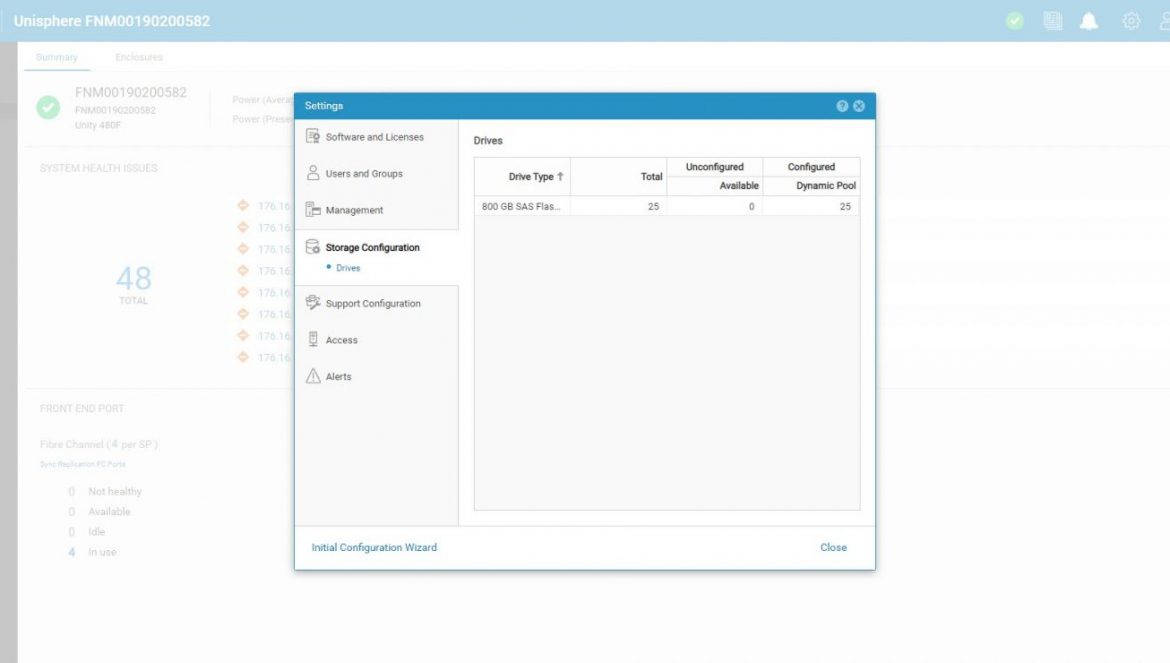The height and width of the screenshot is (663, 1170).
Task: Click the Software and Licenses icon
Action: coord(313,136)
